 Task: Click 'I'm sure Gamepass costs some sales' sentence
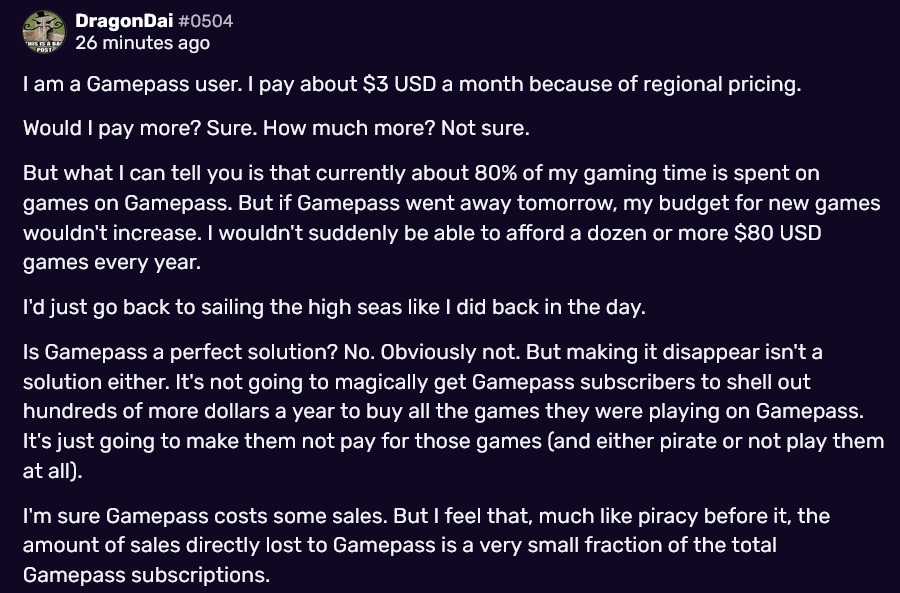pos(205,516)
